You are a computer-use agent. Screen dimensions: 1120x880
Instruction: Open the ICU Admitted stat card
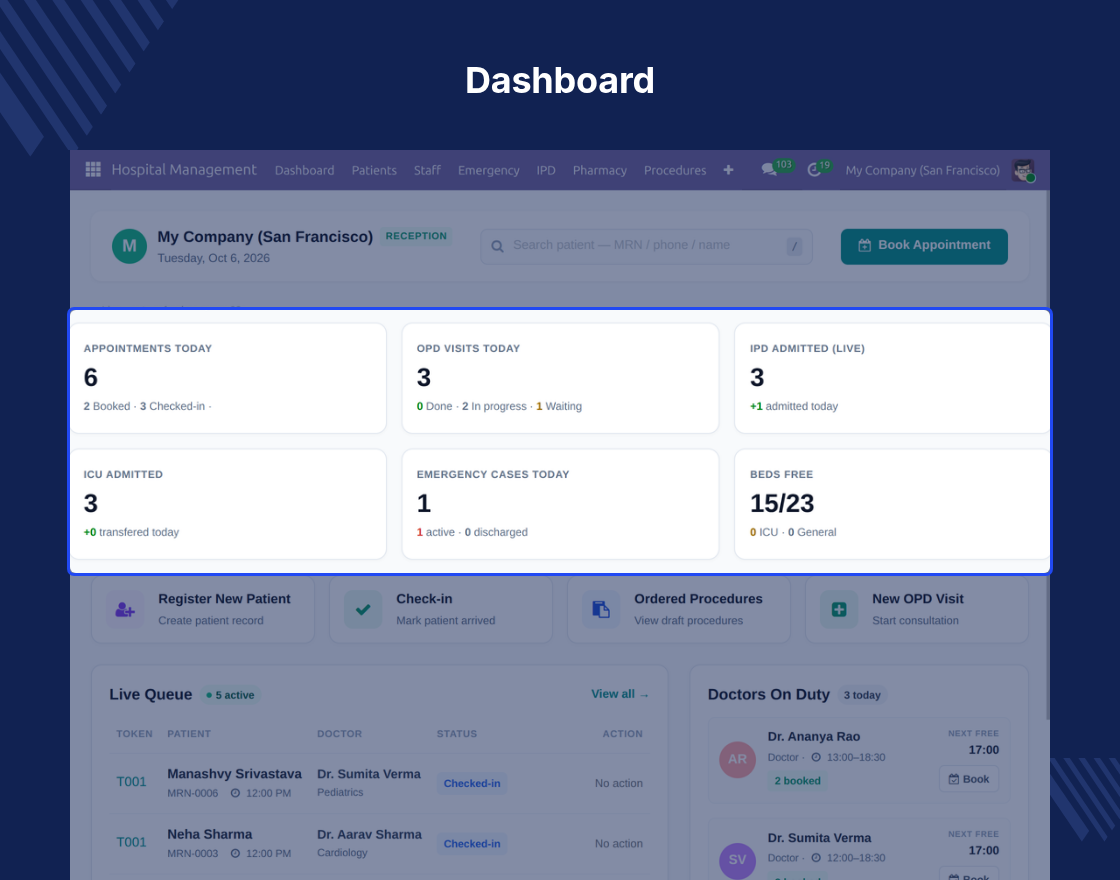228,504
